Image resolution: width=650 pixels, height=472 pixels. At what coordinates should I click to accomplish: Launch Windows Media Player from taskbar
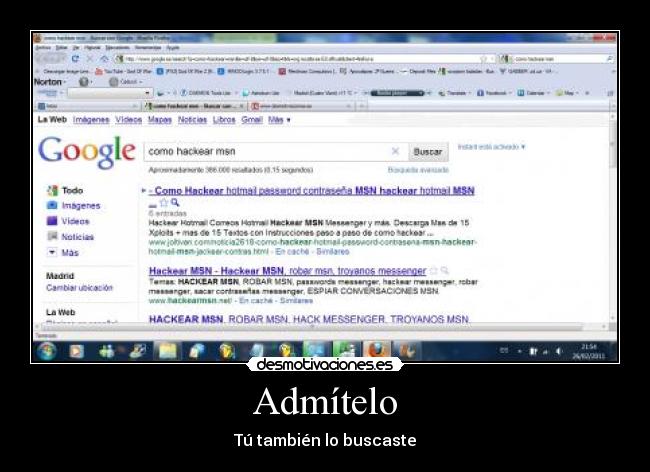pos(76,351)
